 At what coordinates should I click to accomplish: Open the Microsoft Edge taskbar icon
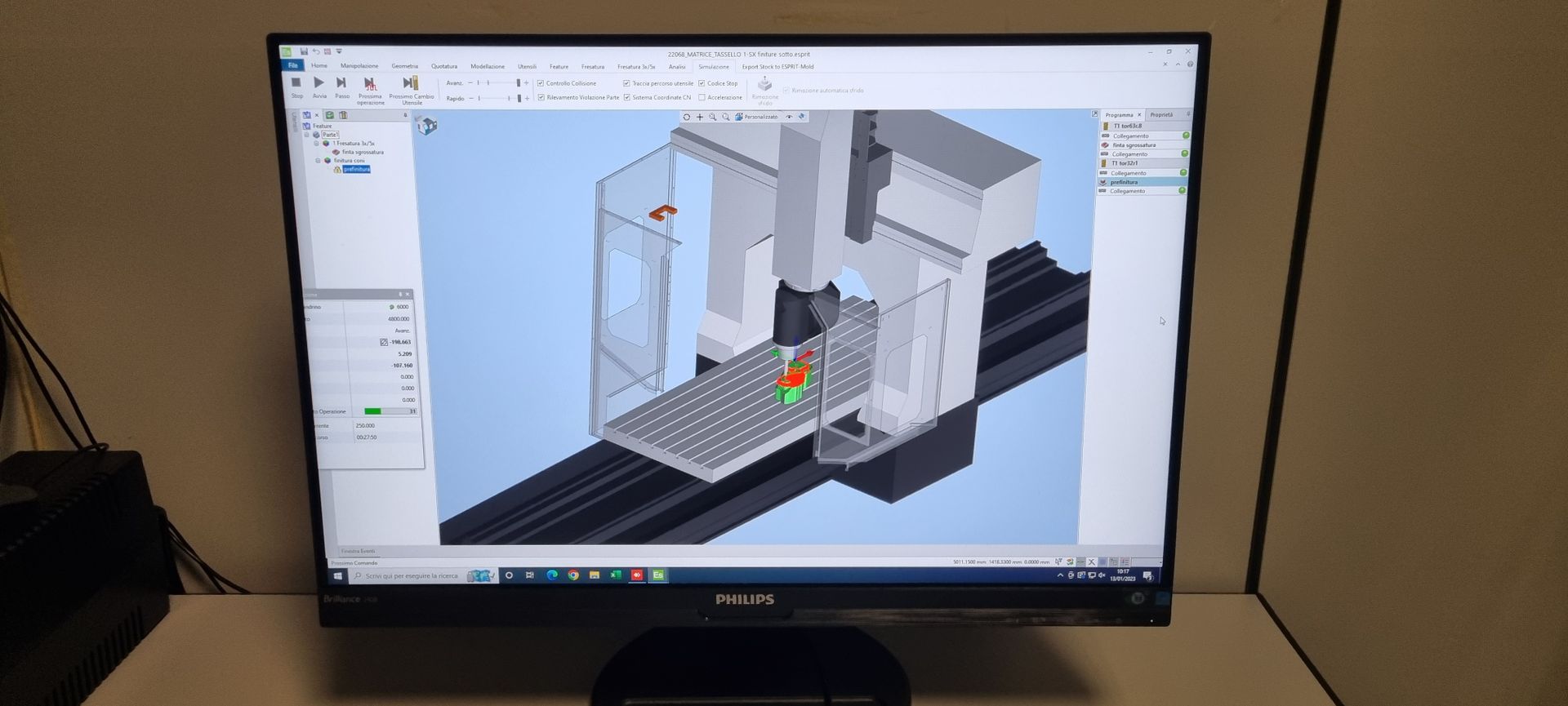[552, 575]
